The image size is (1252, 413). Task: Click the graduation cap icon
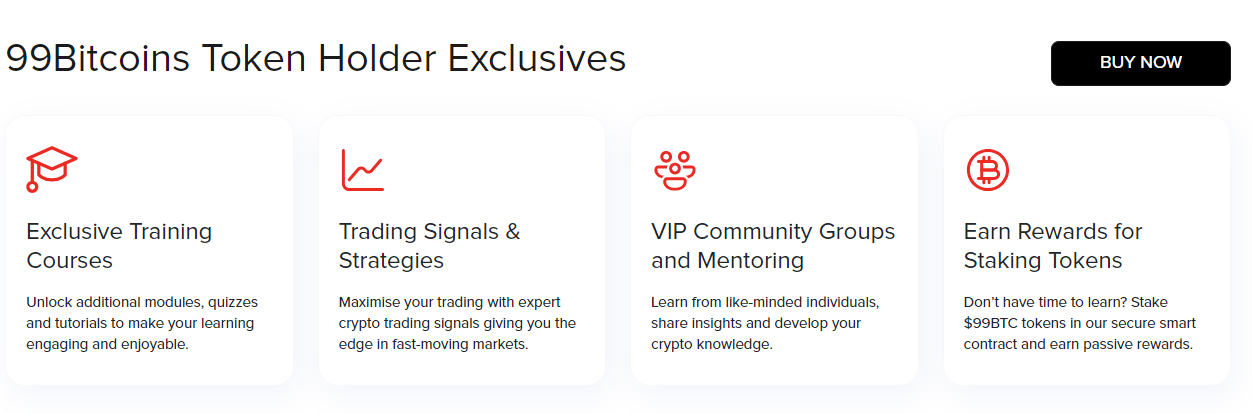51,169
